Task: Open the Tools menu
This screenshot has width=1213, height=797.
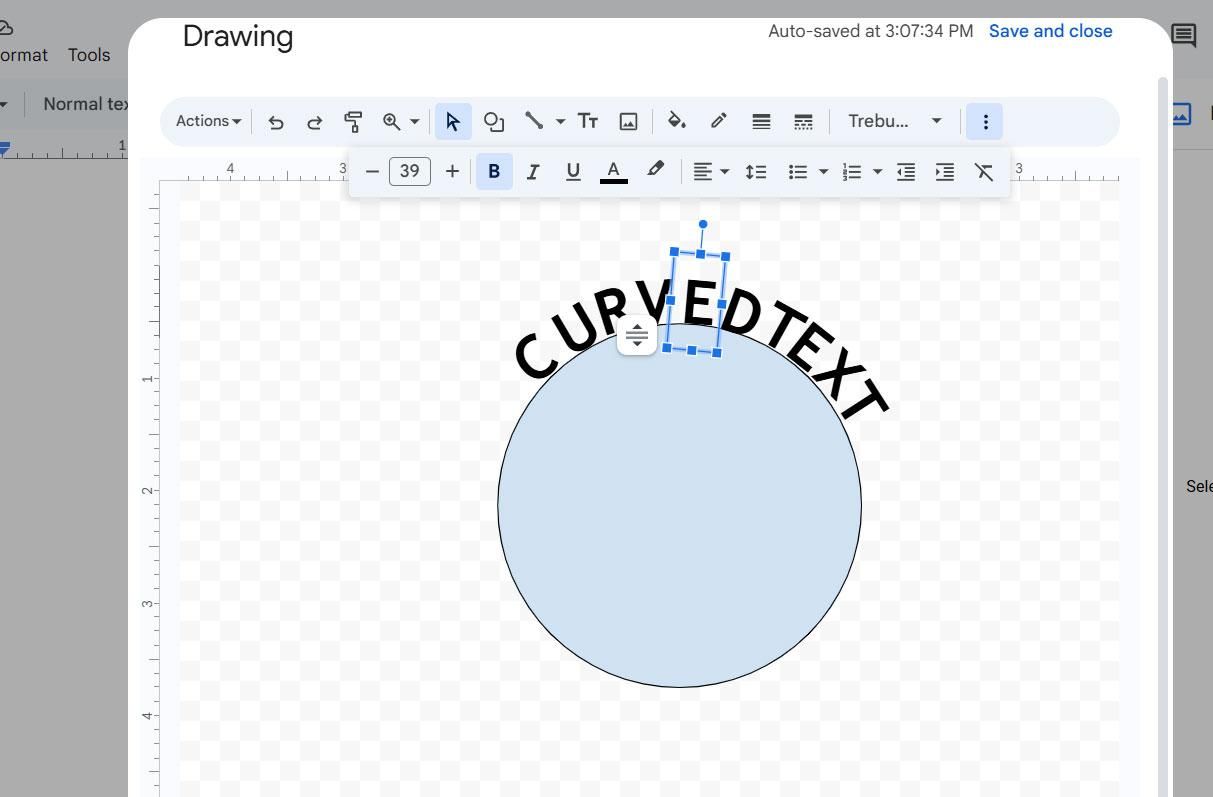Action: click(x=88, y=55)
